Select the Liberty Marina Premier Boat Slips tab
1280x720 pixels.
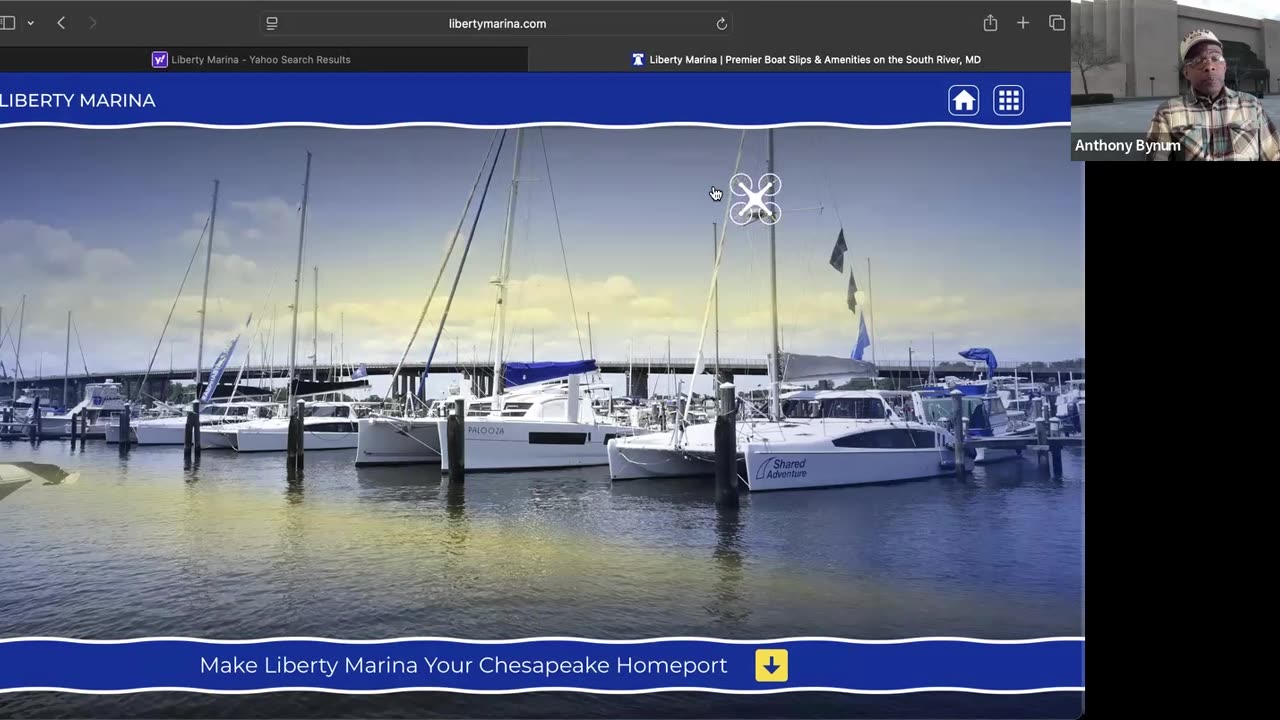coord(806,59)
